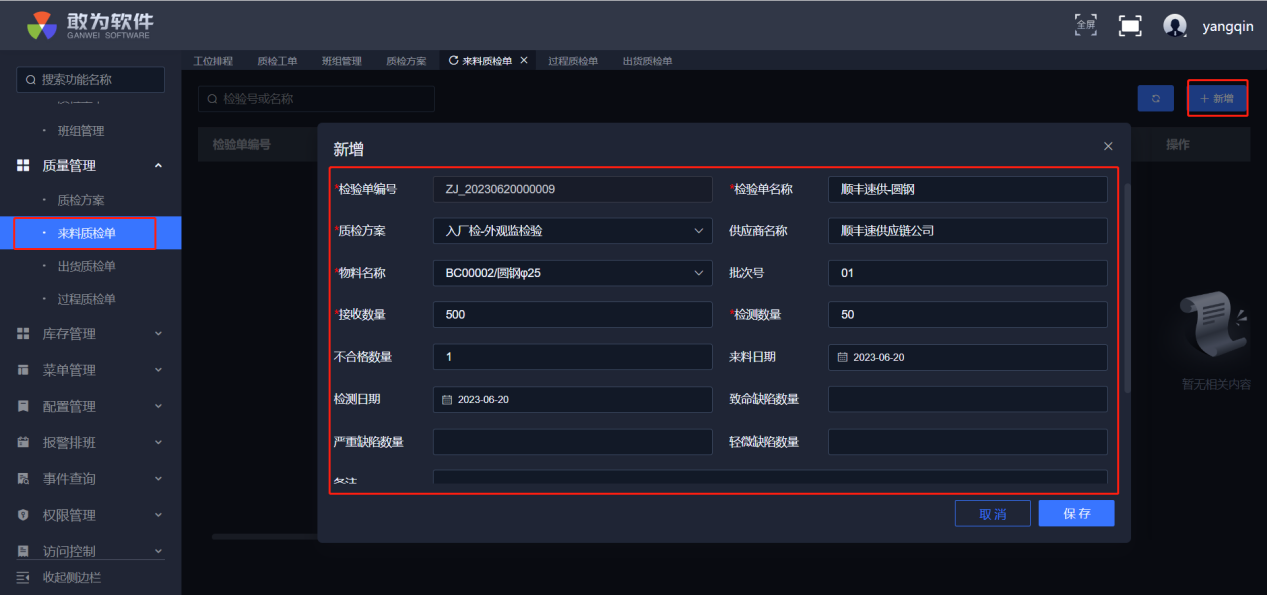The height and width of the screenshot is (595, 1267).
Task: Click the 配置管理 icon in sidebar
Action: pyautogui.click(x=23, y=407)
